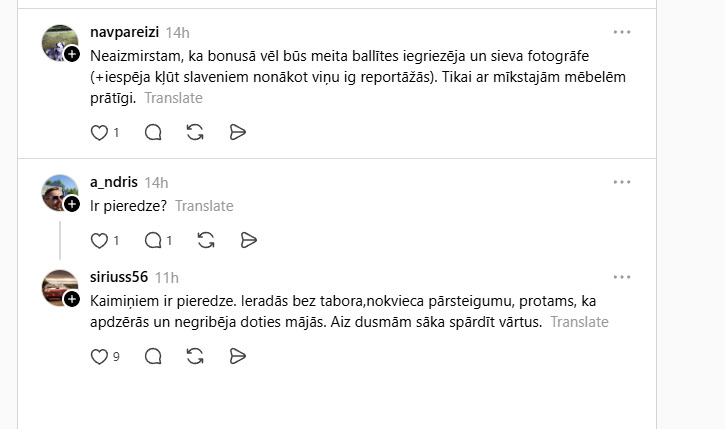
Task: Open more options for navpareizi's post
Action: [x=622, y=32]
